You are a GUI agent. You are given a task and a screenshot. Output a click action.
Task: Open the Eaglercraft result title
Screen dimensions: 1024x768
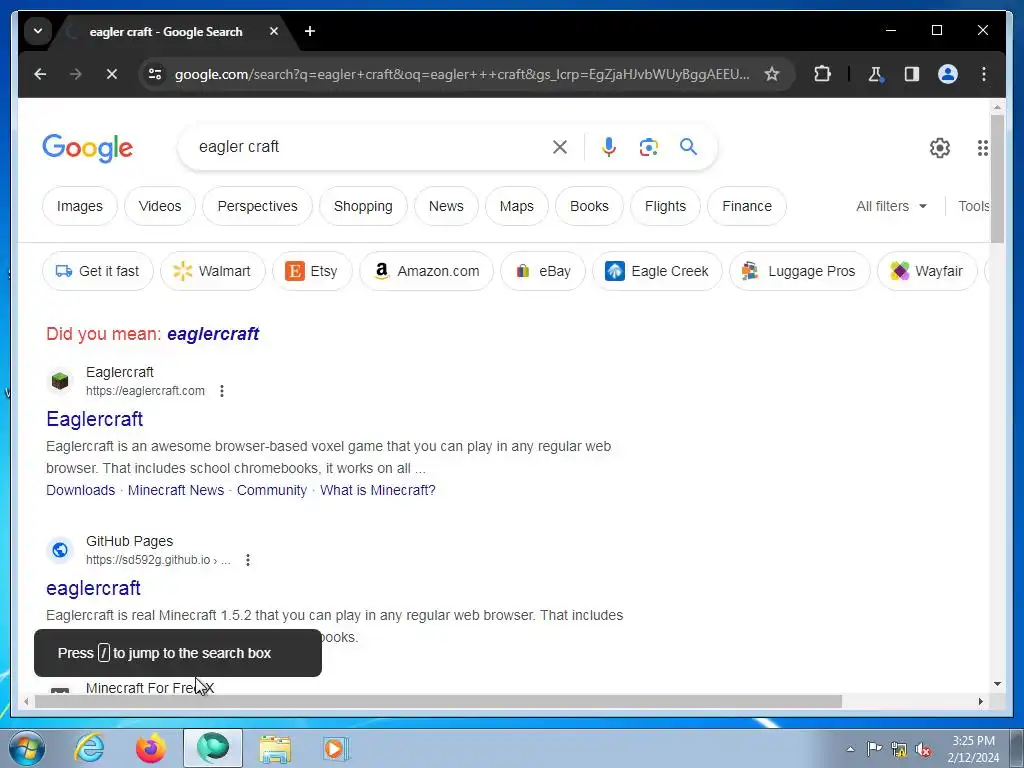point(95,419)
